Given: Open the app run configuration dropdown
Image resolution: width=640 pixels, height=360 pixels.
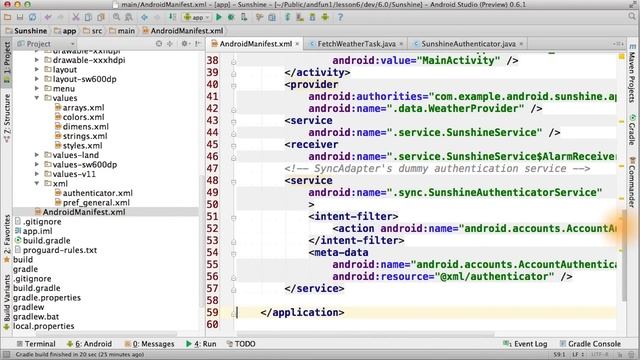Looking at the screenshot, I should (x=197, y=18).
